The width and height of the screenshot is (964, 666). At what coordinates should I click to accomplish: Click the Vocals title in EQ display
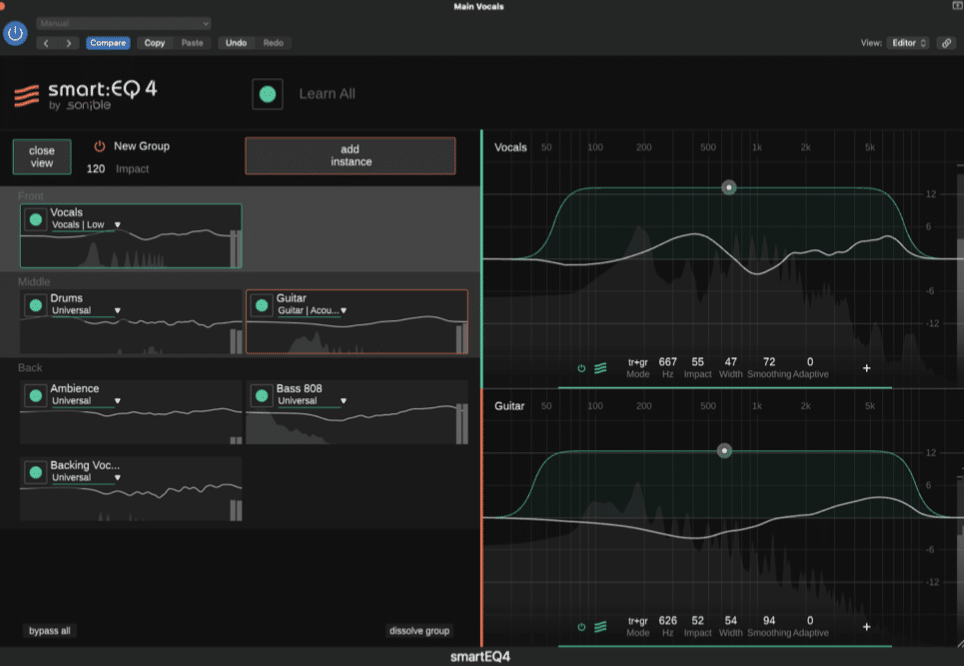[510, 148]
